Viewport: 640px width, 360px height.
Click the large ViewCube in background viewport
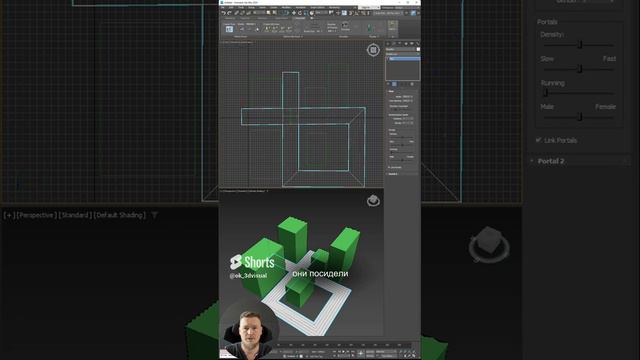coord(489,244)
